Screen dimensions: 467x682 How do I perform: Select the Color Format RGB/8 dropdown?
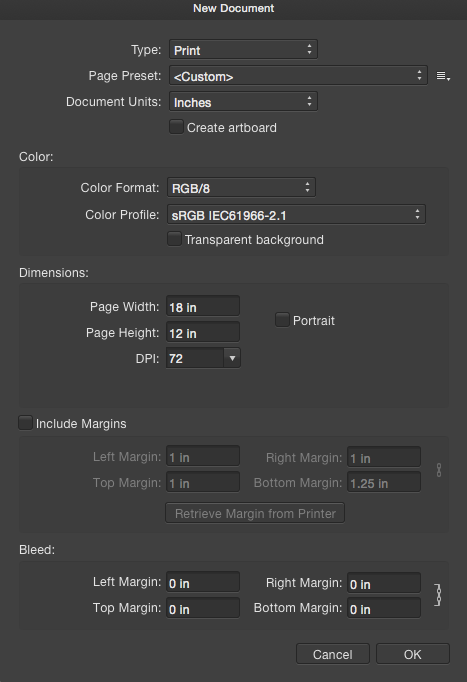241,188
